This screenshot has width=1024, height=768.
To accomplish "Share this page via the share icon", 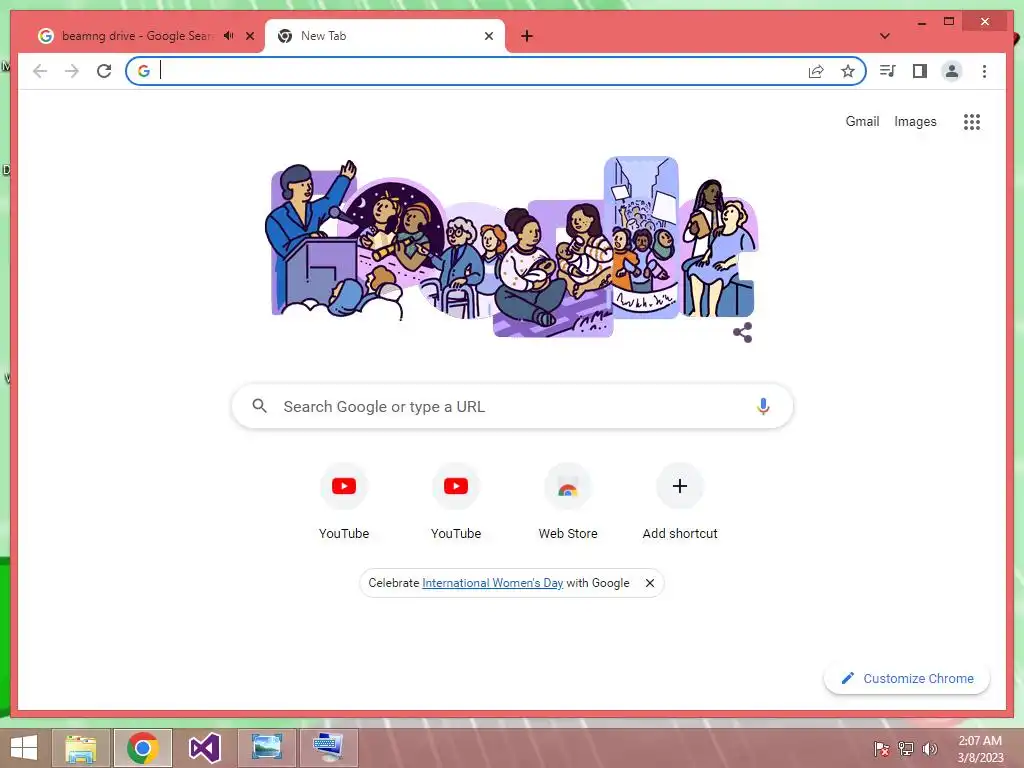I will pos(816,71).
